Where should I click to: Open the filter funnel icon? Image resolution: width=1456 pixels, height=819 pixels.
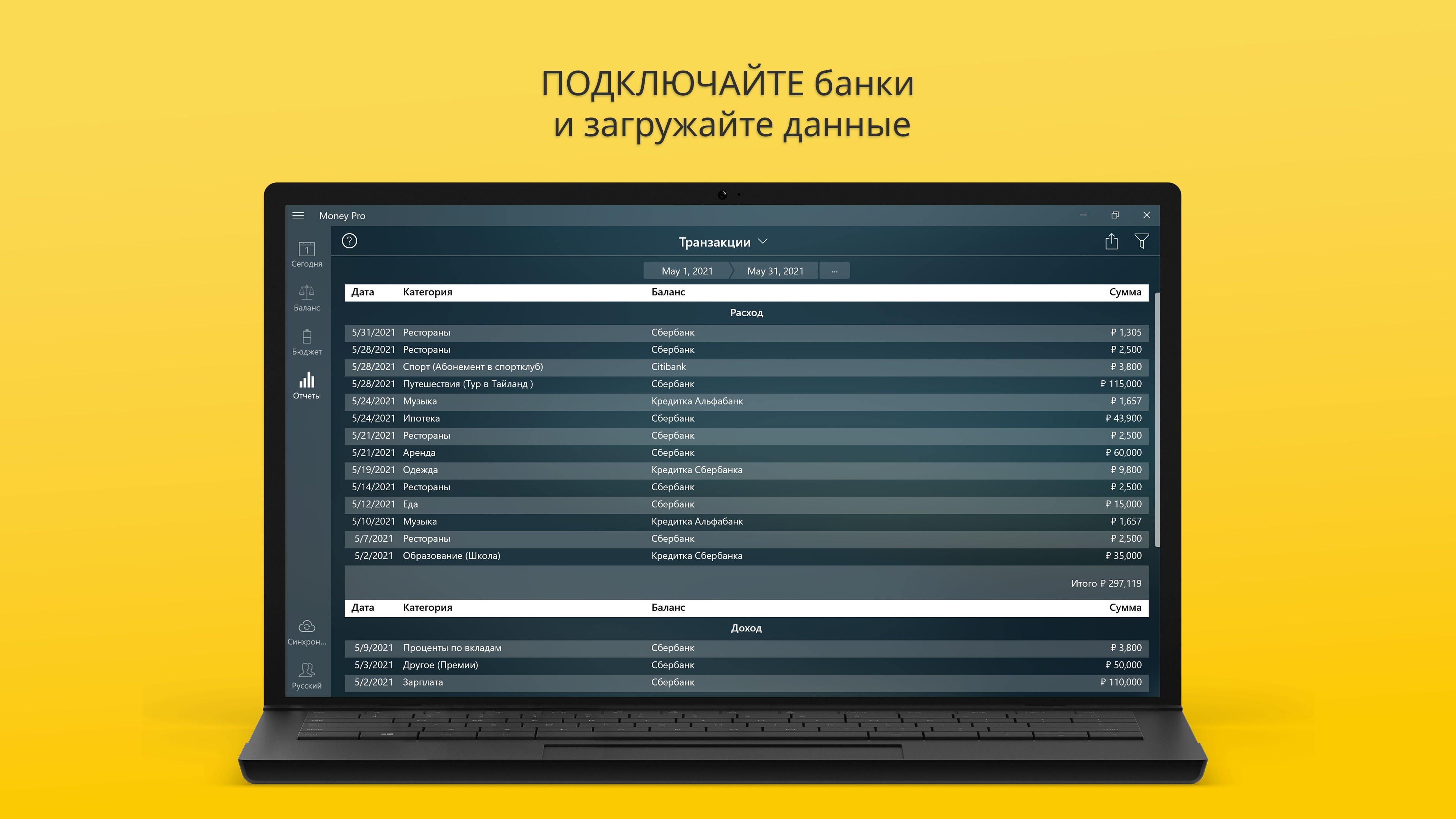click(x=1142, y=242)
